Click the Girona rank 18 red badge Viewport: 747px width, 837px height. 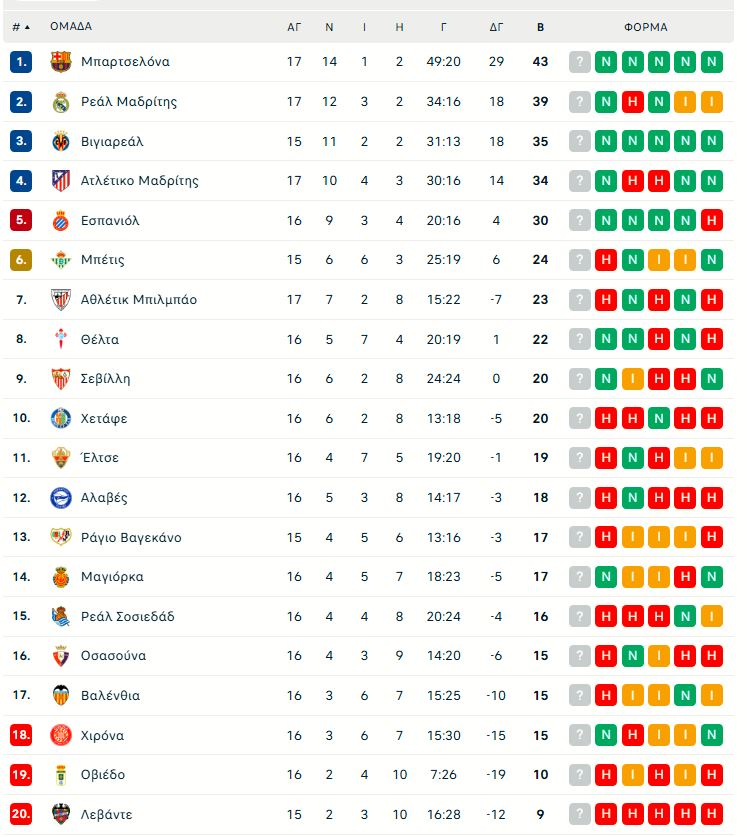21,735
